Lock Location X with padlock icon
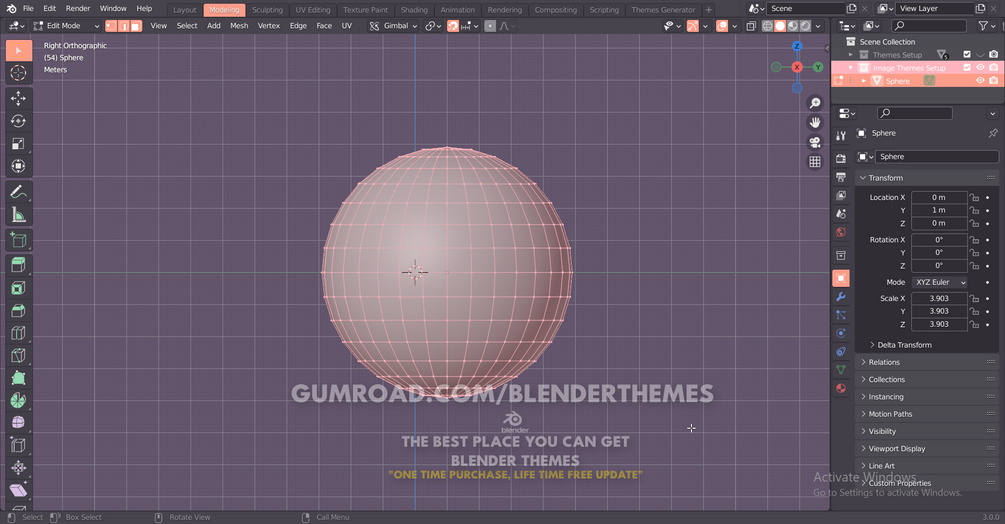 pyautogui.click(x=974, y=197)
